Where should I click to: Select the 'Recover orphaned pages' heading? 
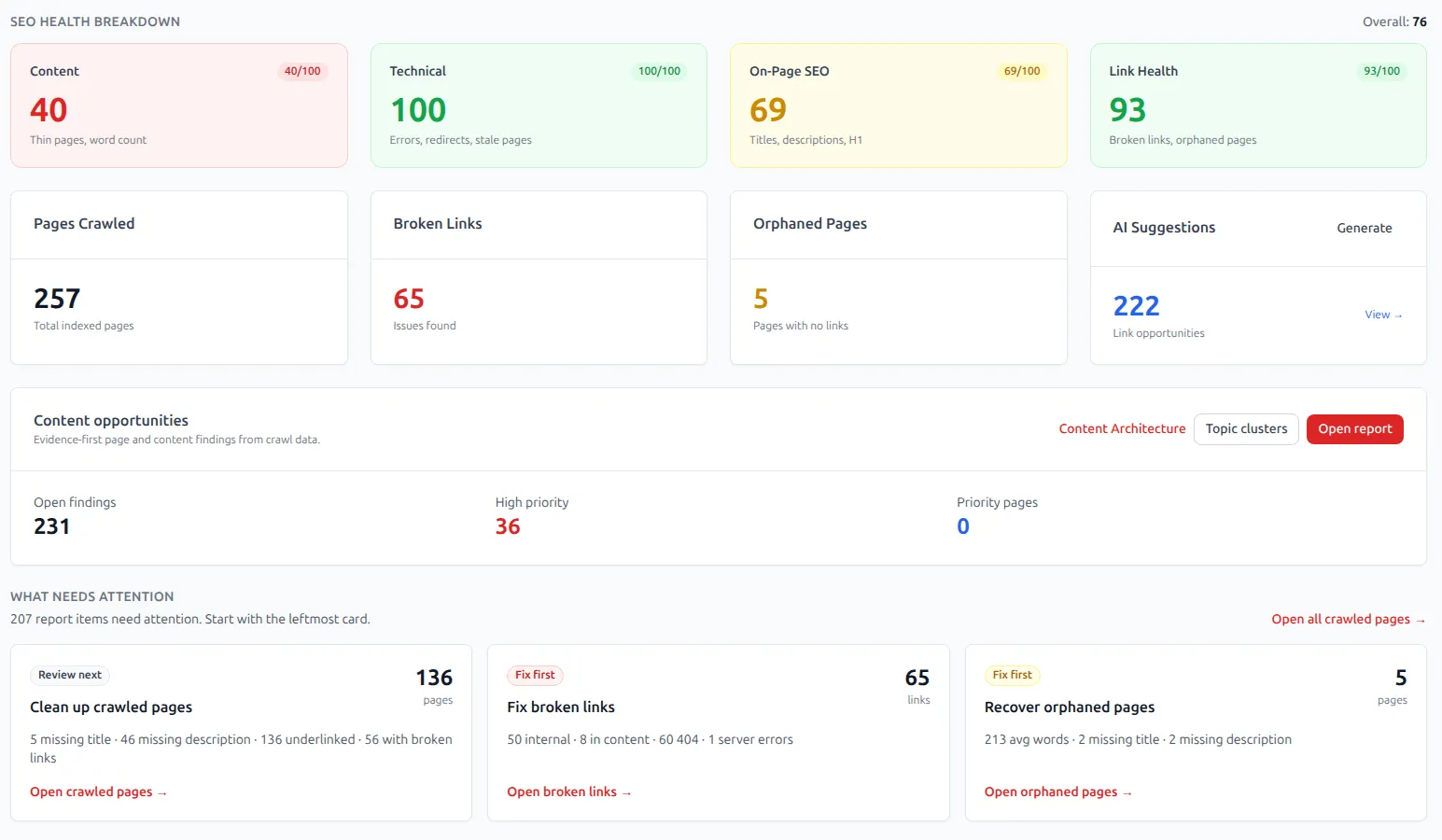(x=1070, y=707)
